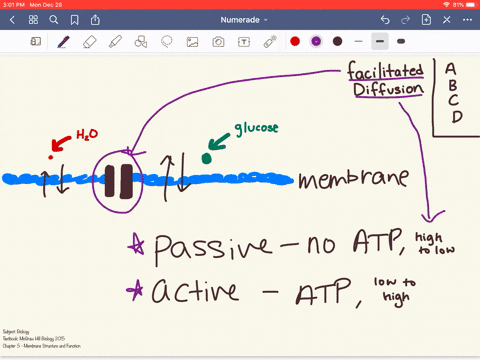Select the Lasso tool

point(167,42)
